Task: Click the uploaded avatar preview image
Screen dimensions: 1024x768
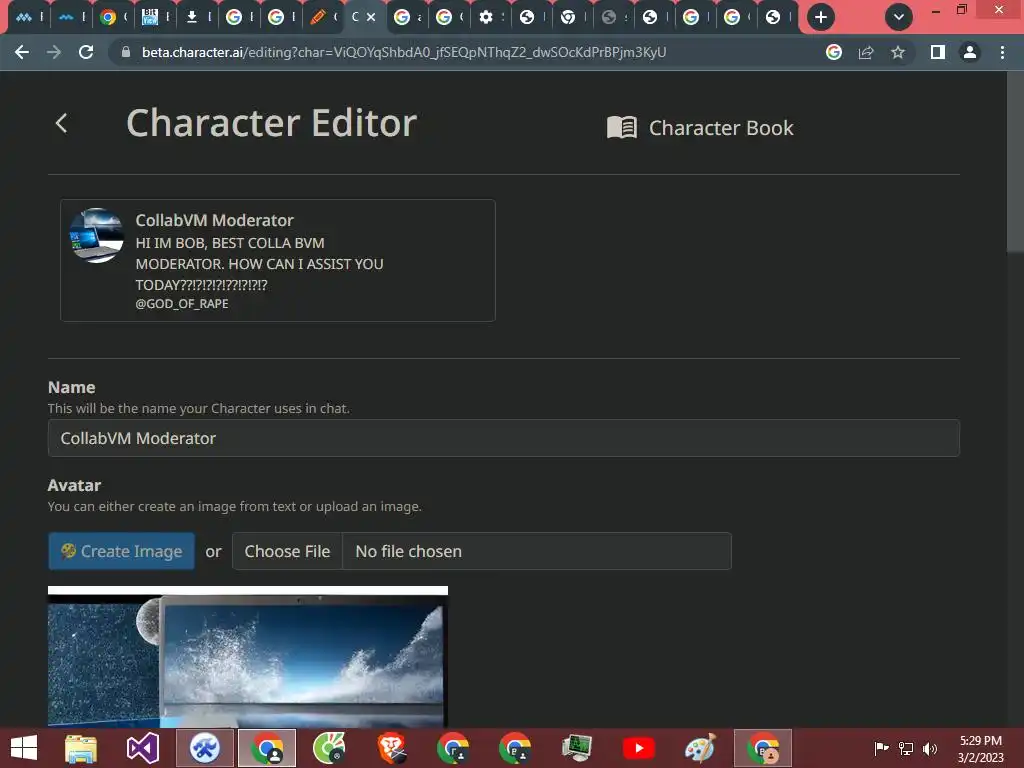Action: point(248,656)
